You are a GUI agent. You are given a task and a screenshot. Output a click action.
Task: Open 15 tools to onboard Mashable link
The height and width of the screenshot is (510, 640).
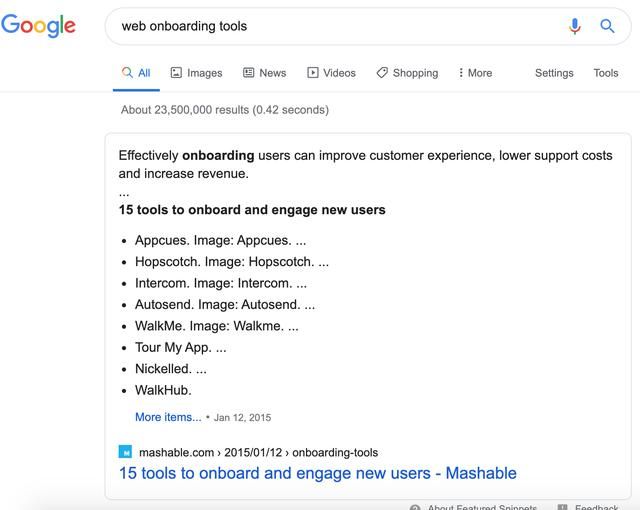(318, 473)
